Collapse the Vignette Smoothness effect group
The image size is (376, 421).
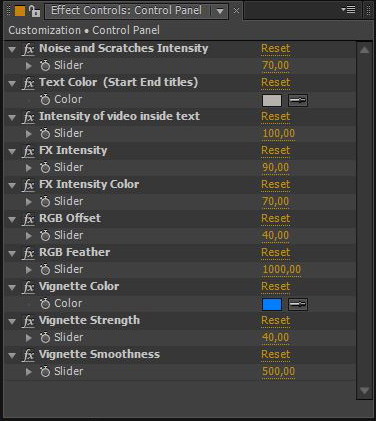point(12,356)
